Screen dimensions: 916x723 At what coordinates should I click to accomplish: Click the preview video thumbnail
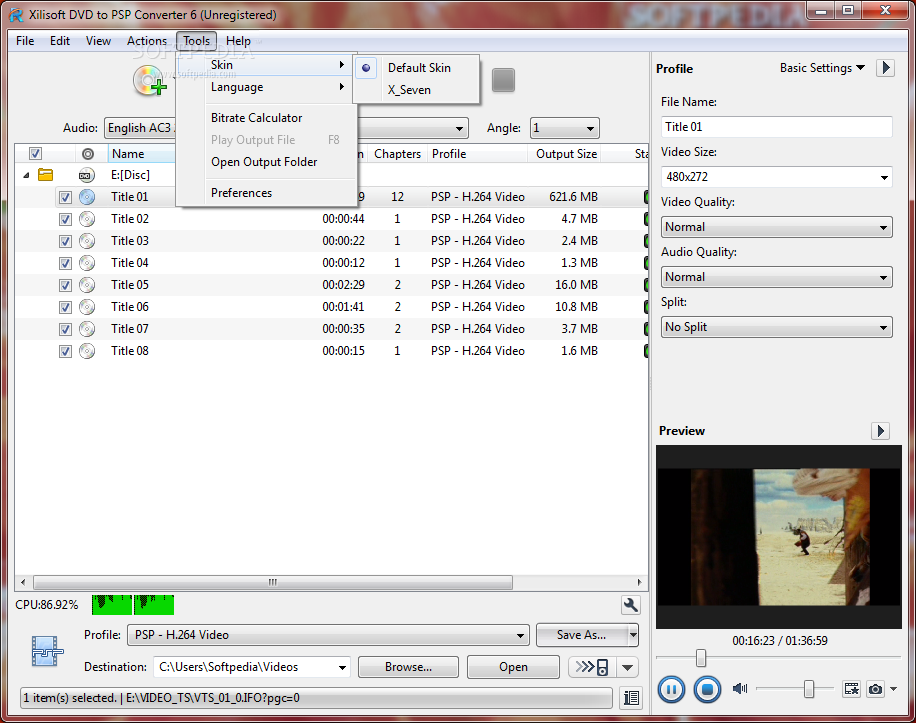[779, 537]
